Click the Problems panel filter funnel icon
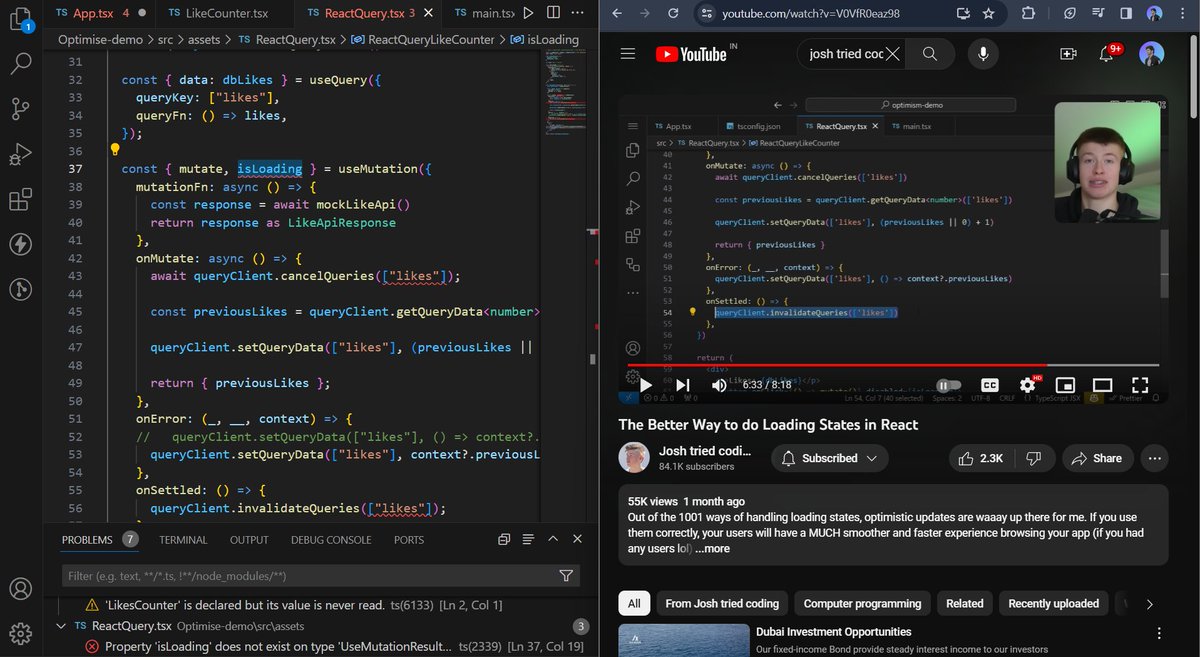This screenshot has width=1200, height=657. coord(567,576)
